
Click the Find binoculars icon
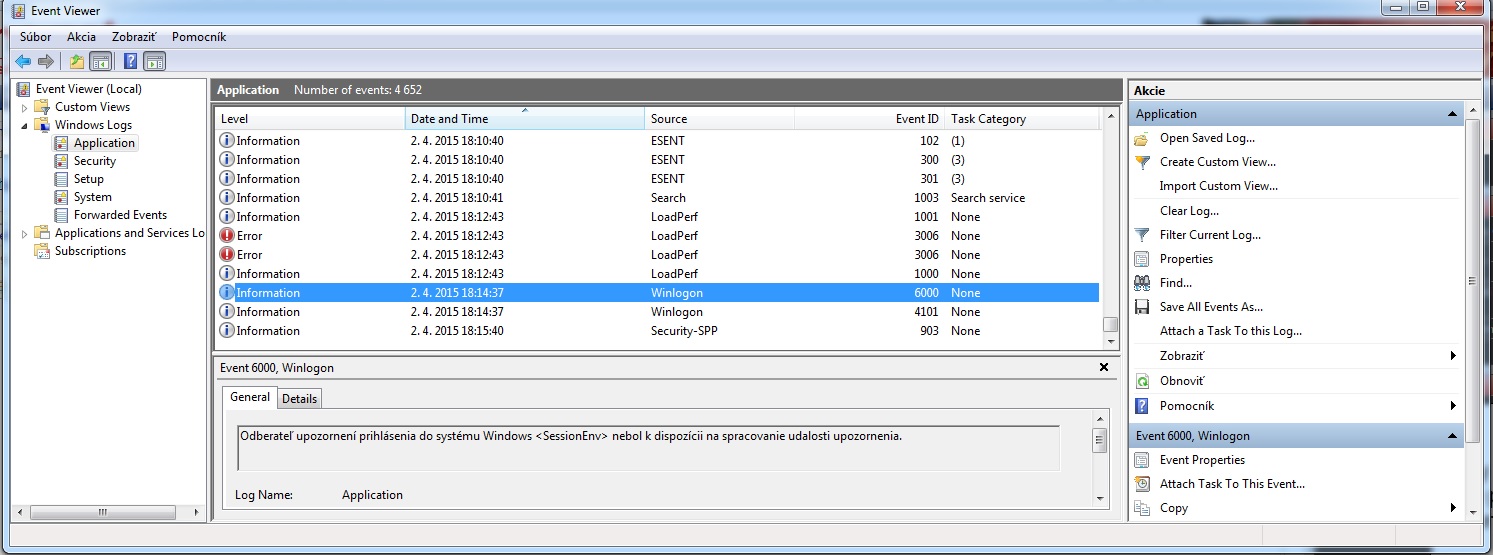1143,283
